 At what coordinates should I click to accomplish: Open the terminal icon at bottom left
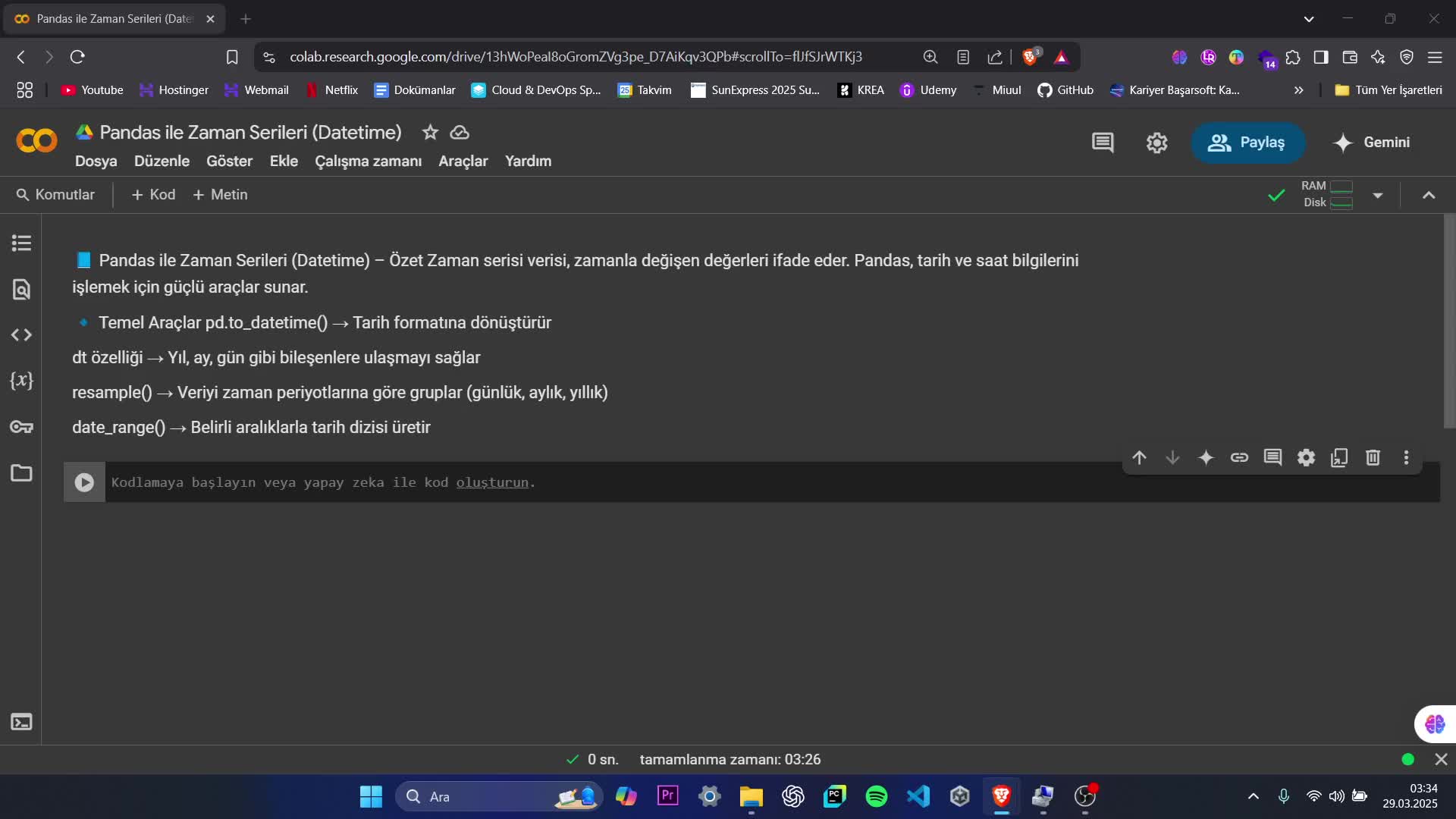21,722
